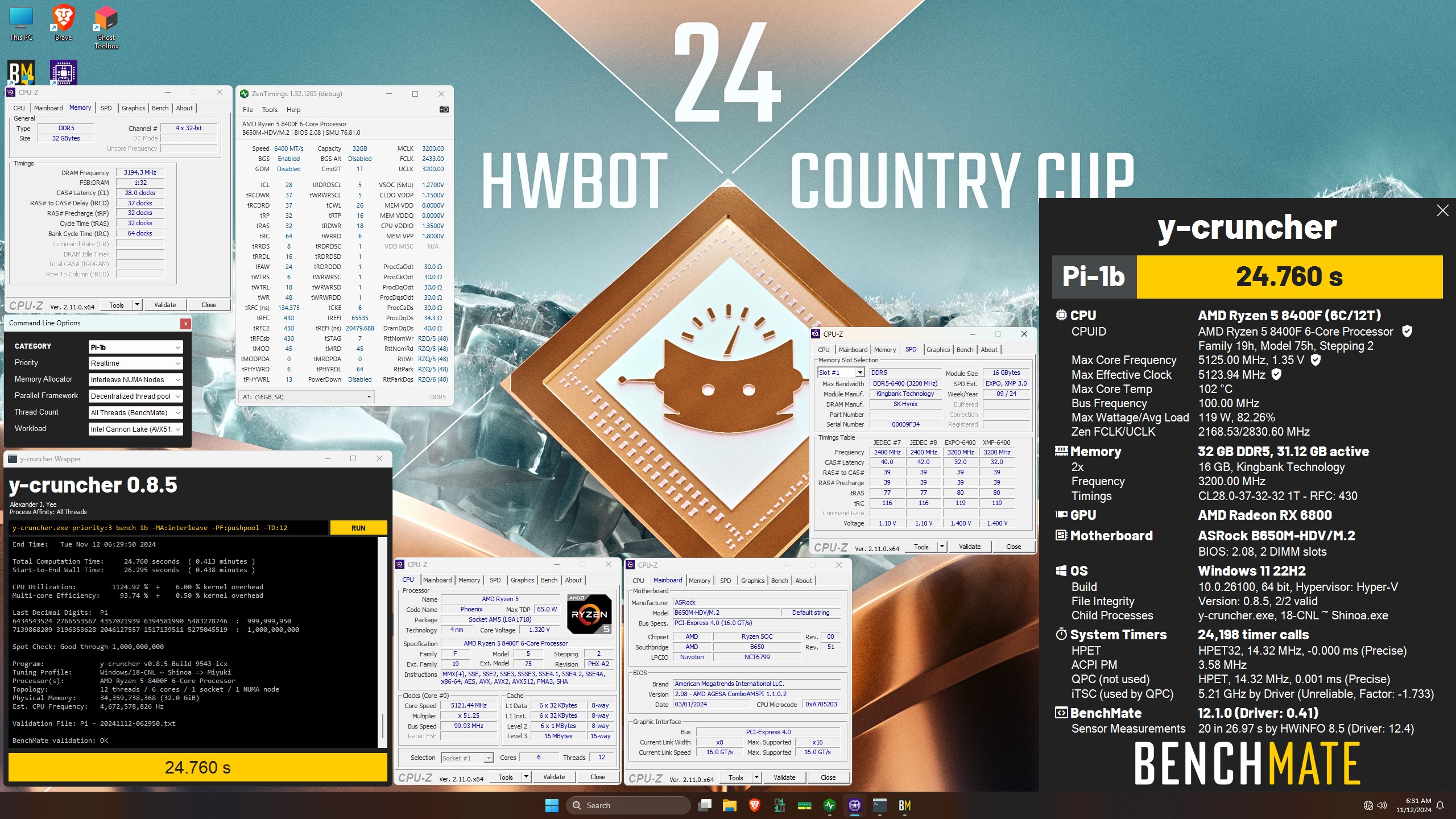Click the yellow 24.760 s result bar
The width and height of the screenshot is (1456, 819).
click(197, 768)
